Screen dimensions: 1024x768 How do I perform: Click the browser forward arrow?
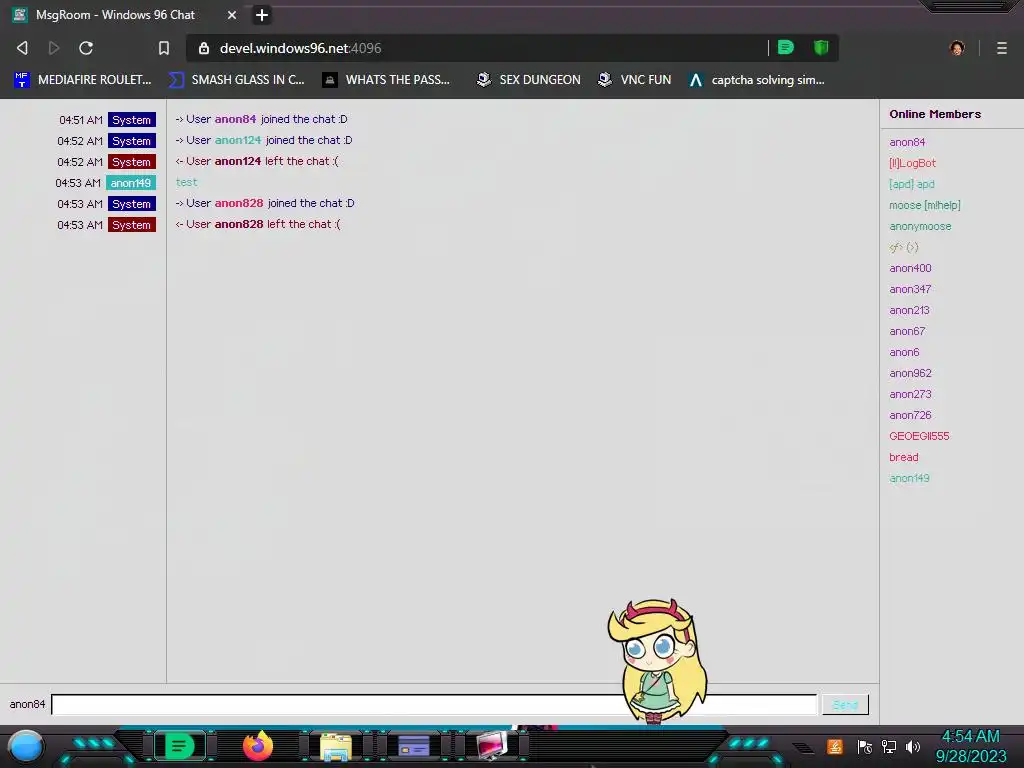[54, 48]
